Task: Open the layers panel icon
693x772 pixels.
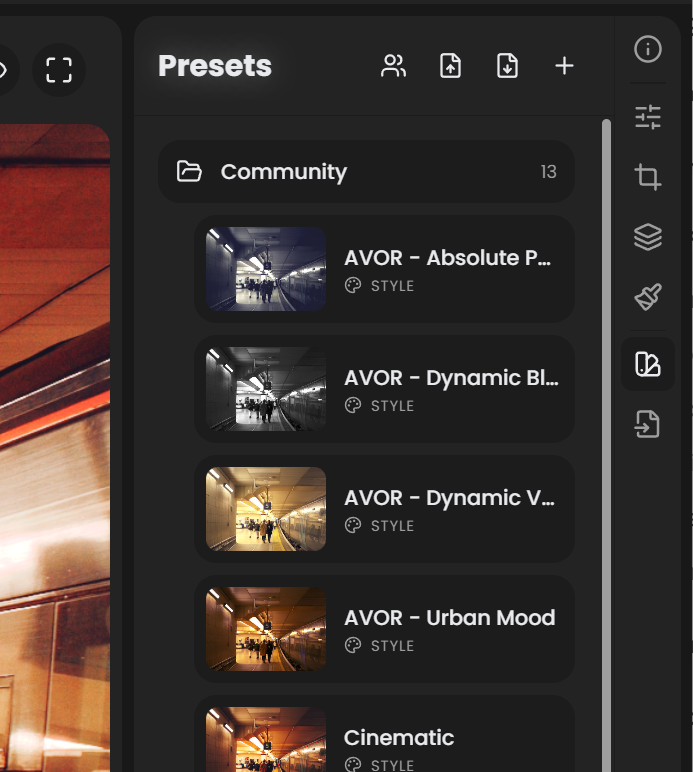Action: 648,237
